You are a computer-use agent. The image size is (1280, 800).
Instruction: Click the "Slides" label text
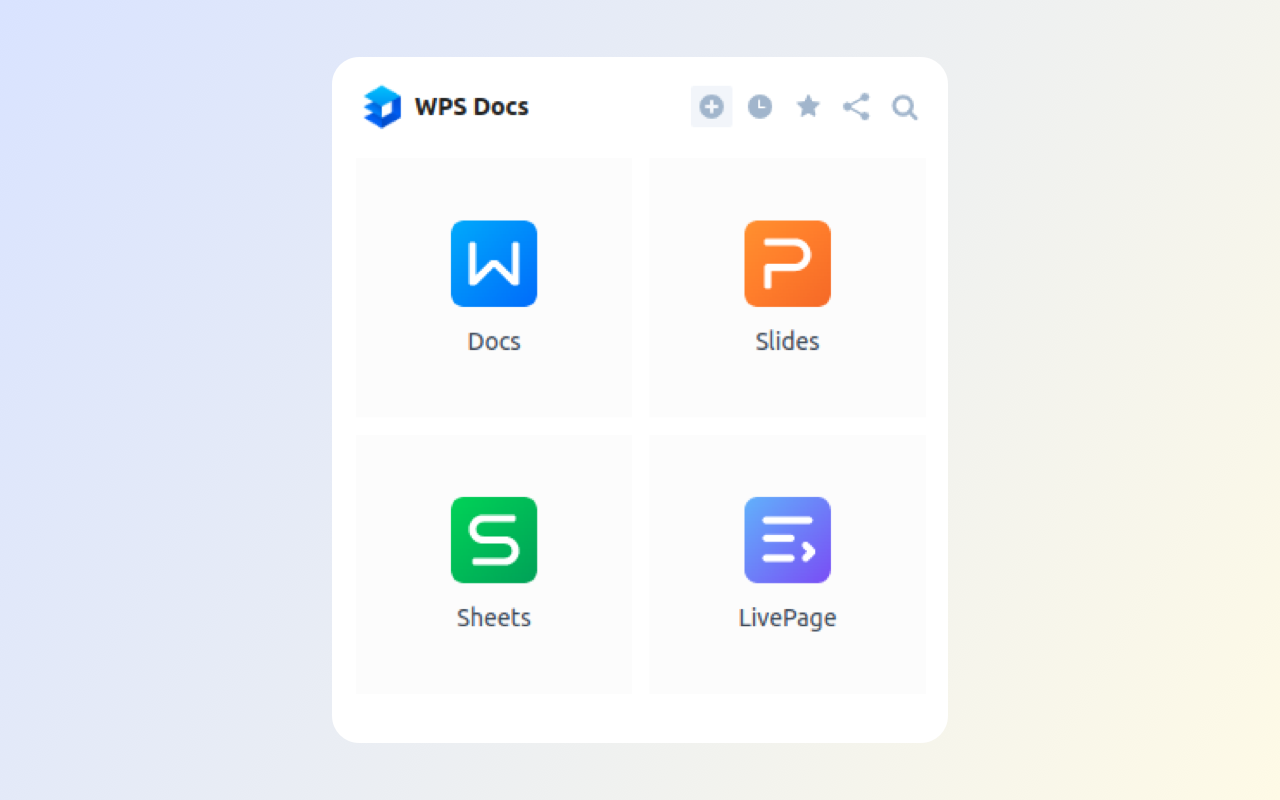click(787, 341)
